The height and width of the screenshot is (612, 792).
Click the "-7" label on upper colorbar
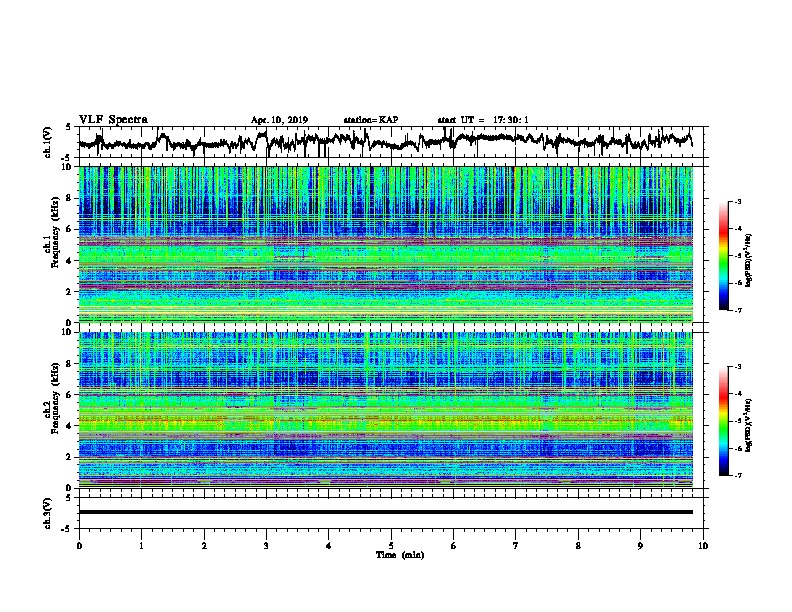(738, 310)
